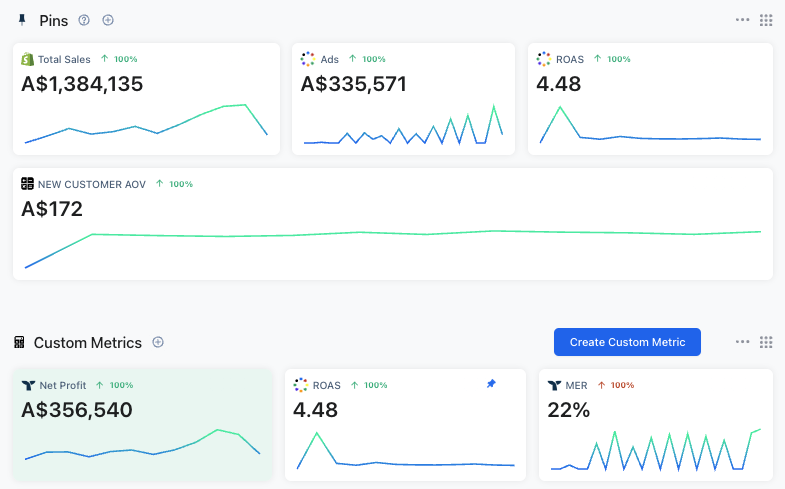Unpin ROAS using blue pin icon
785x489 pixels.
pos(491,384)
